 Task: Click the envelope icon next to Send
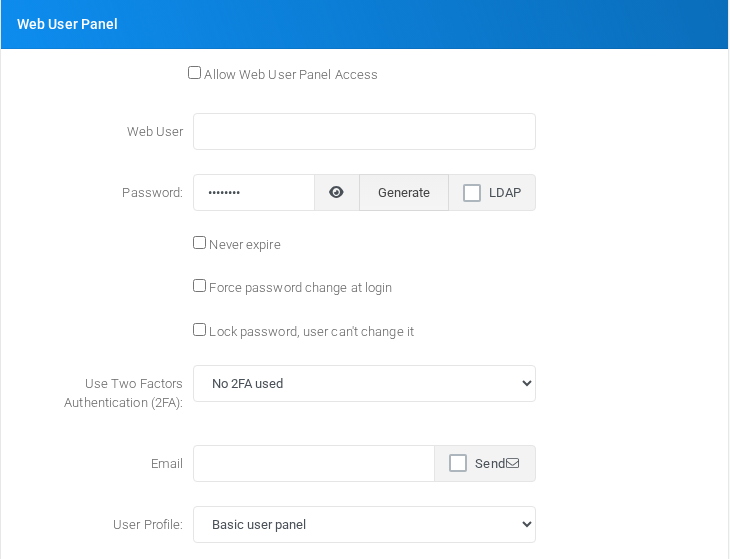point(513,463)
